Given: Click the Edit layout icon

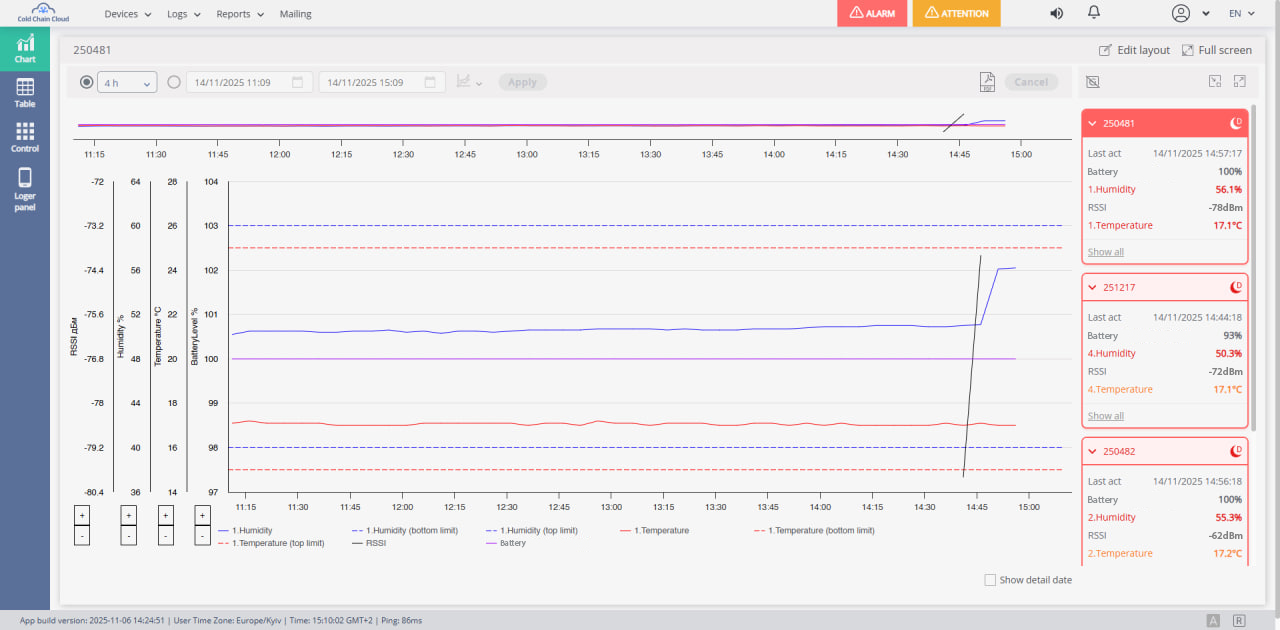Looking at the screenshot, I should (x=1105, y=50).
